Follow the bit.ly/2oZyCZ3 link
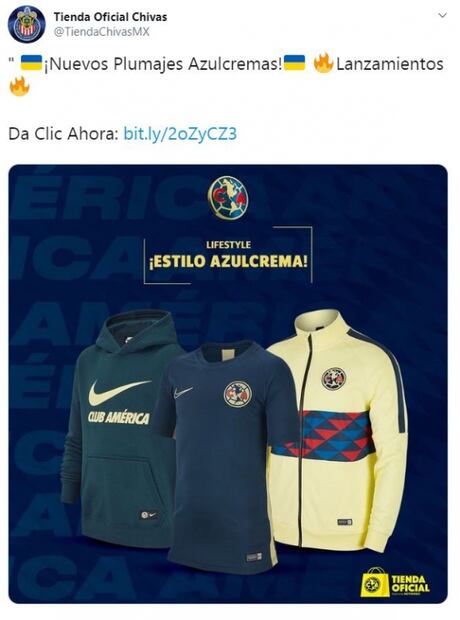Screen dimensions: 460x620 (180, 134)
